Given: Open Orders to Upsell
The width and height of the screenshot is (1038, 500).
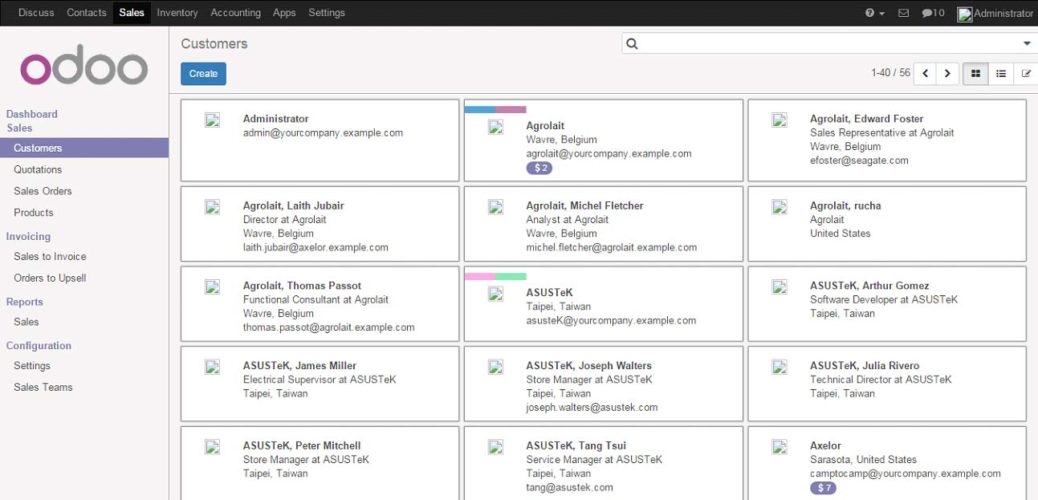Looking at the screenshot, I should pyautogui.click(x=50, y=278).
